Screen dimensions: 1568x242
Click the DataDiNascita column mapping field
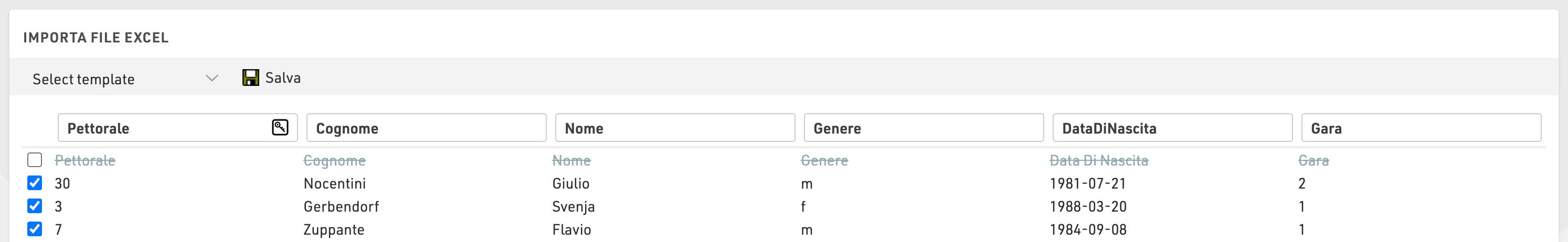coord(1172,128)
